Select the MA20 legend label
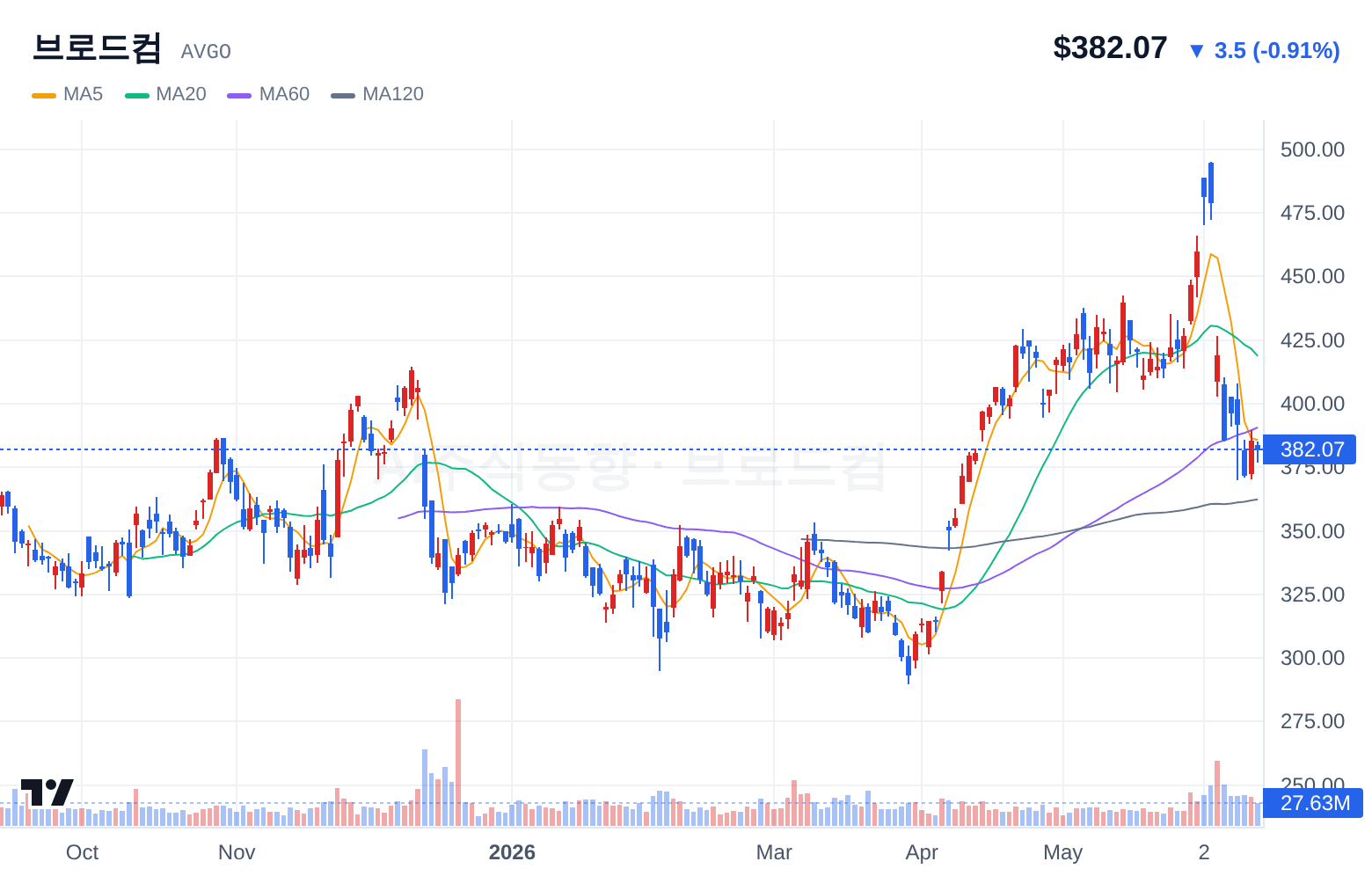 click(x=181, y=94)
